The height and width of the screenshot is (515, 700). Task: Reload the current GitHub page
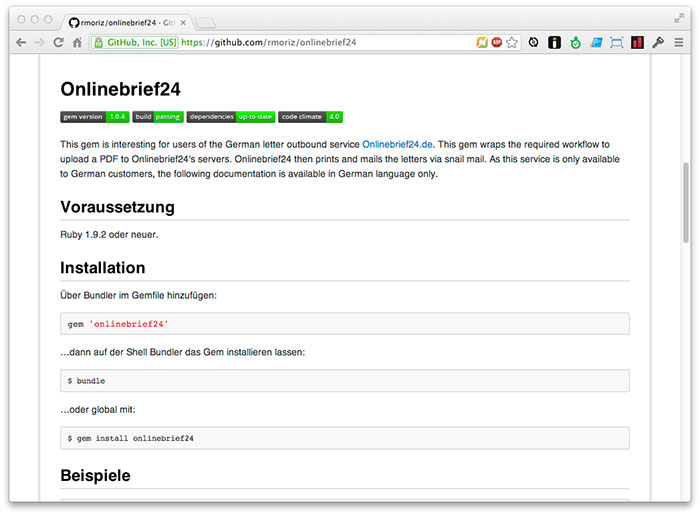pos(59,43)
